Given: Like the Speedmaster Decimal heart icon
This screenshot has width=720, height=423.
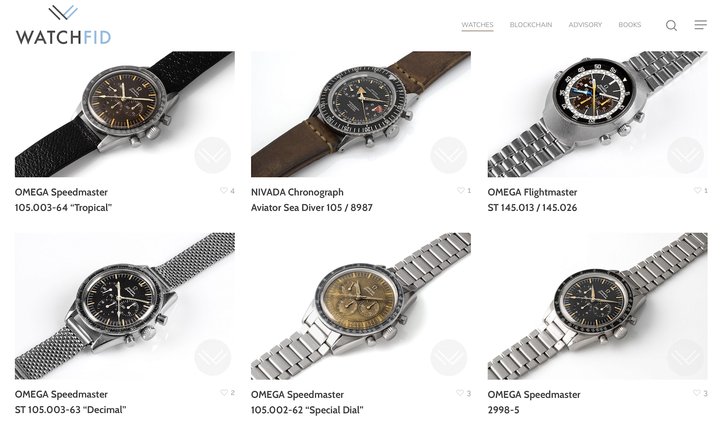Looking at the screenshot, I should [x=224, y=393].
